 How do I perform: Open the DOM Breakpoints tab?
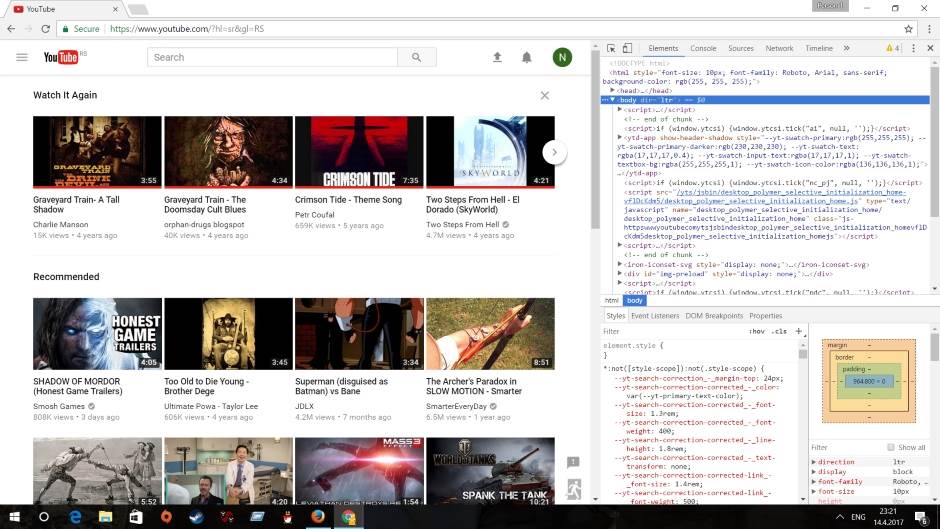point(714,315)
